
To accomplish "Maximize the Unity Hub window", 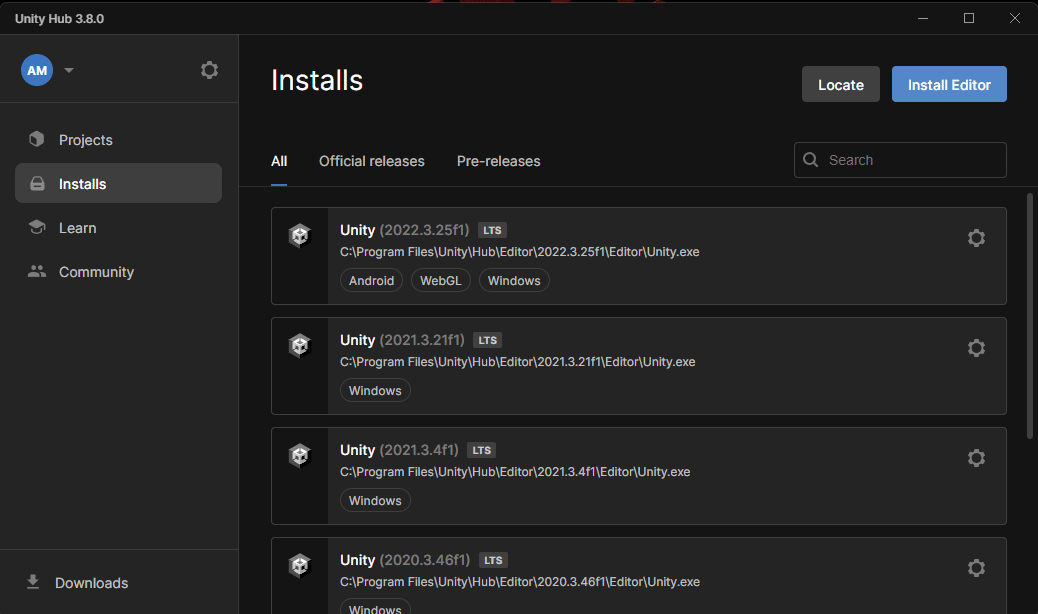I will pyautogui.click(x=968, y=18).
